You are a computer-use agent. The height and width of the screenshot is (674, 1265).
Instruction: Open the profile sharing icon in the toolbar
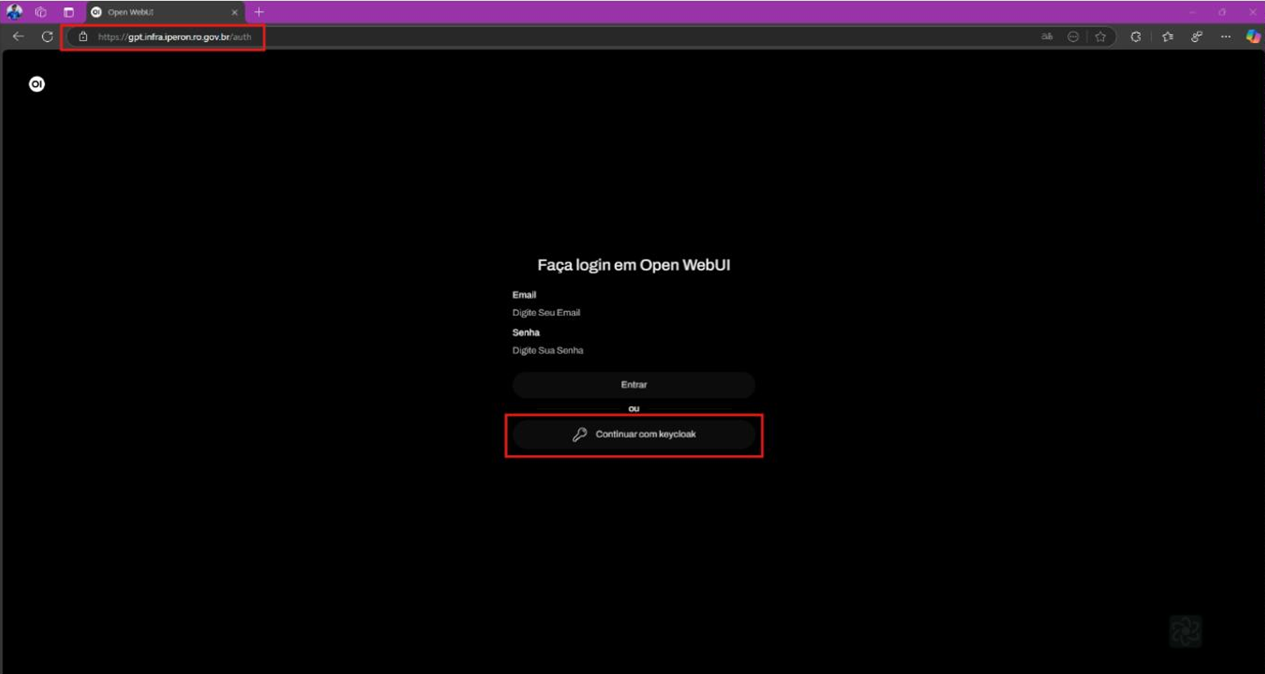tap(1196, 37)
